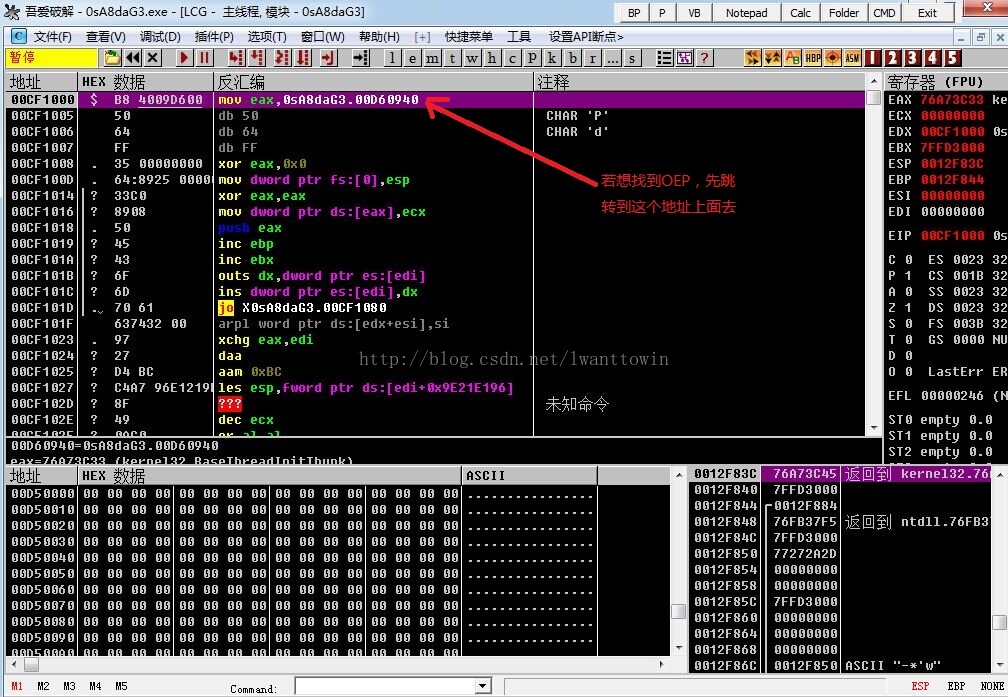Screen dimensions: 1008x697
Task: Show handles with the 'h' button
Action: (492, 58)
